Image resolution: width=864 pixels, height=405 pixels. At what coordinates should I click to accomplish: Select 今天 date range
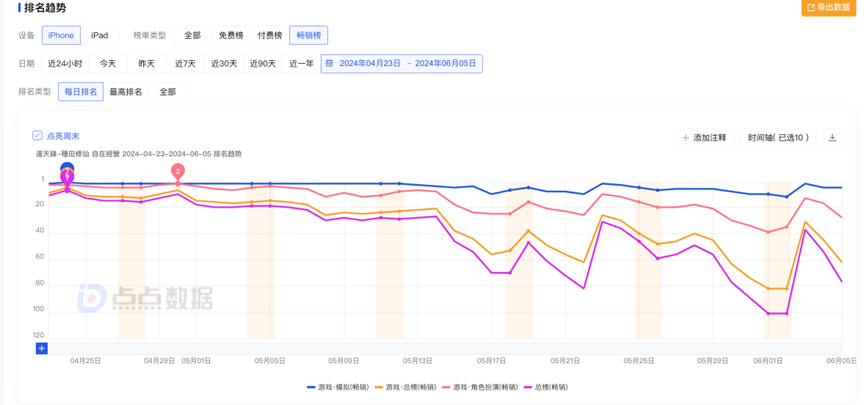[108, 64]
